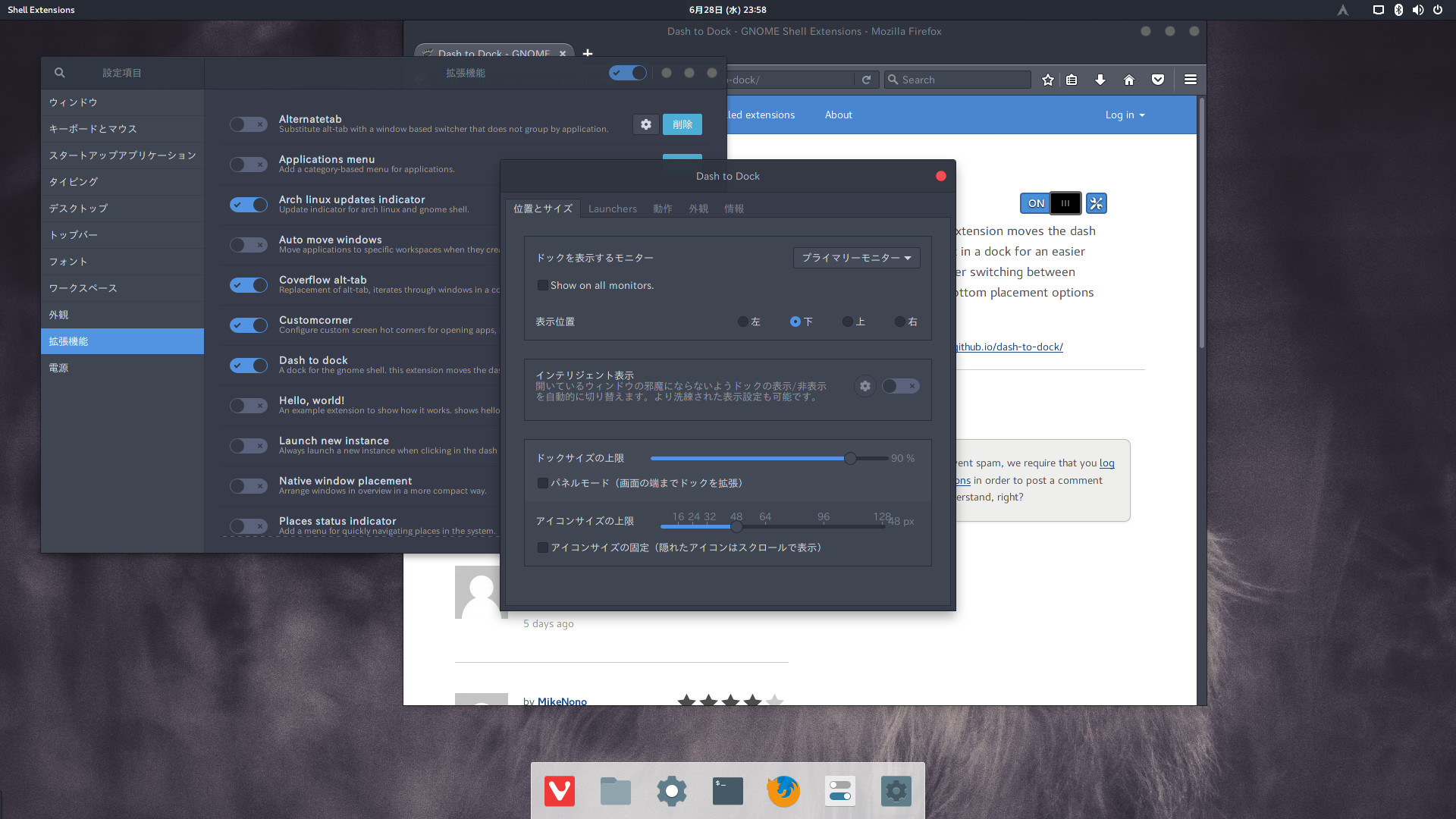Toggle global extensions switch in Tweak Tool header
Screen dimensions: 1456x819
(x=628, y=73)
